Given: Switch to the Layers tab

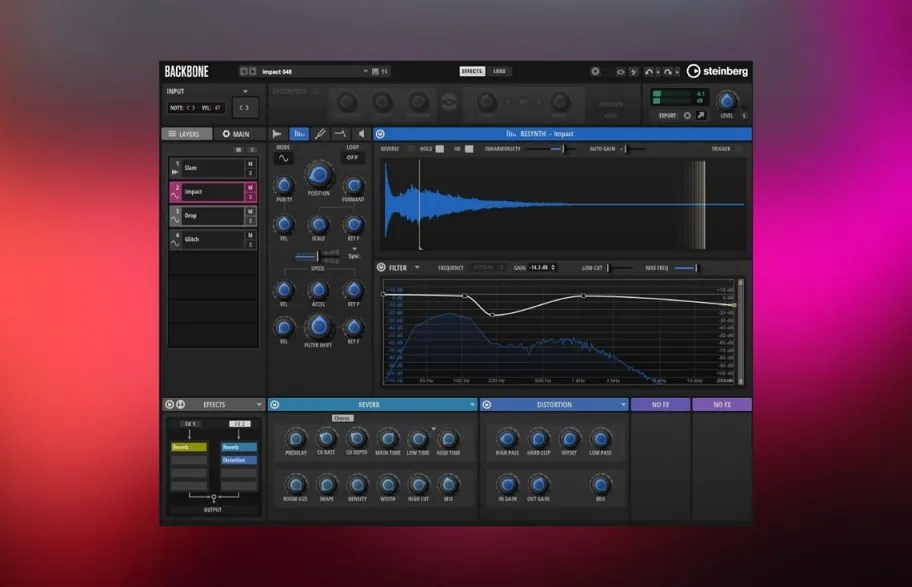Looking at the screenshot, I should [186, 134].
